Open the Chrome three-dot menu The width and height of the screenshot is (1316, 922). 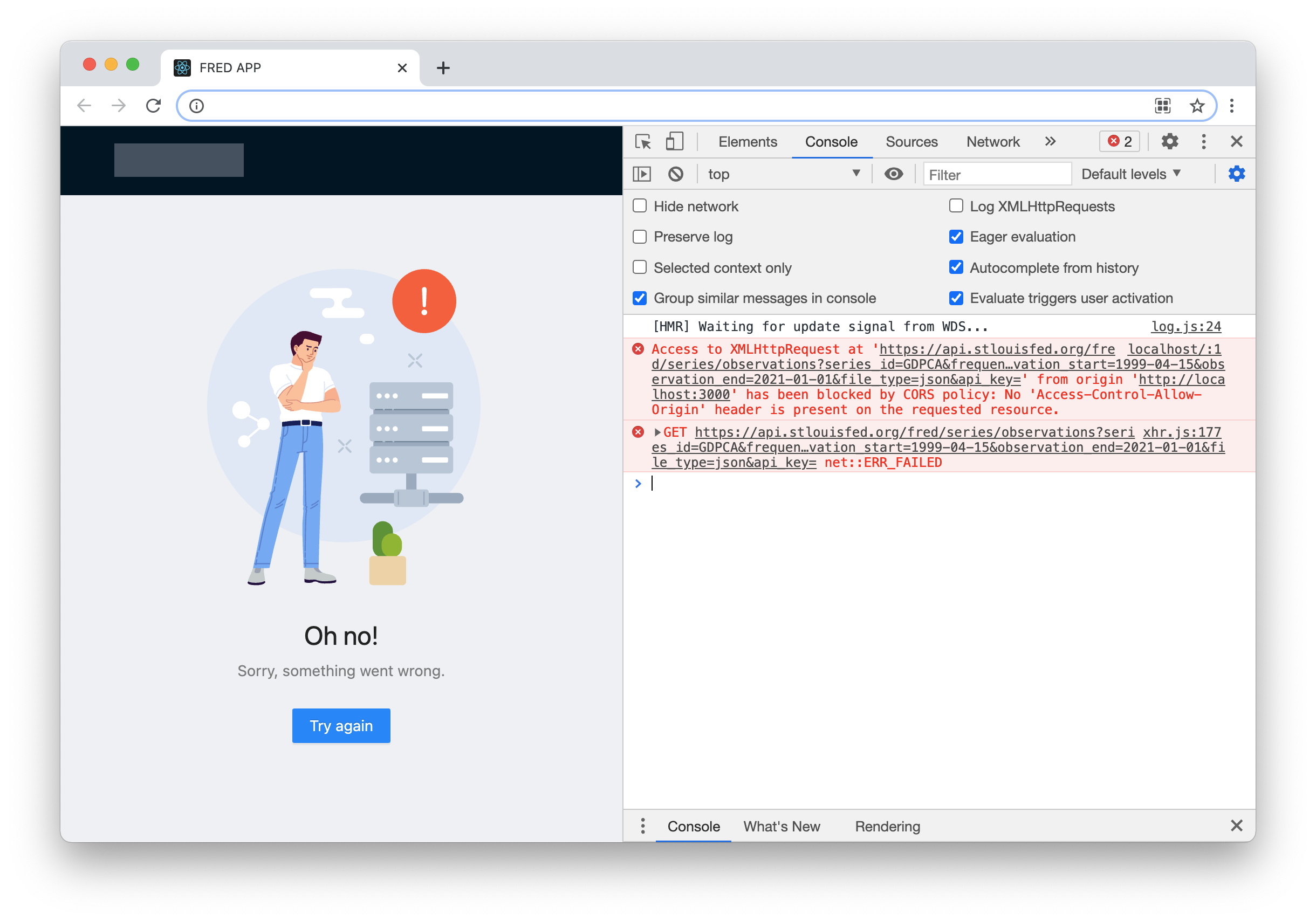coord(1232,106)
